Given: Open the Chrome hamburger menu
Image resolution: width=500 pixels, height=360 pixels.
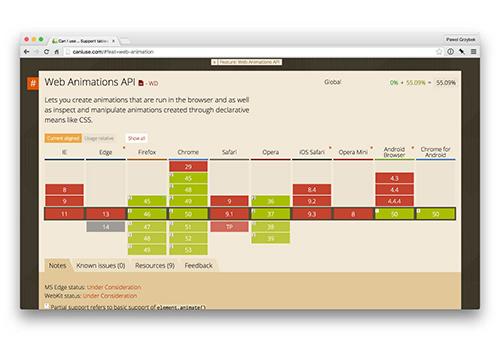Looking at the screenshot, I should coord(473,52).
